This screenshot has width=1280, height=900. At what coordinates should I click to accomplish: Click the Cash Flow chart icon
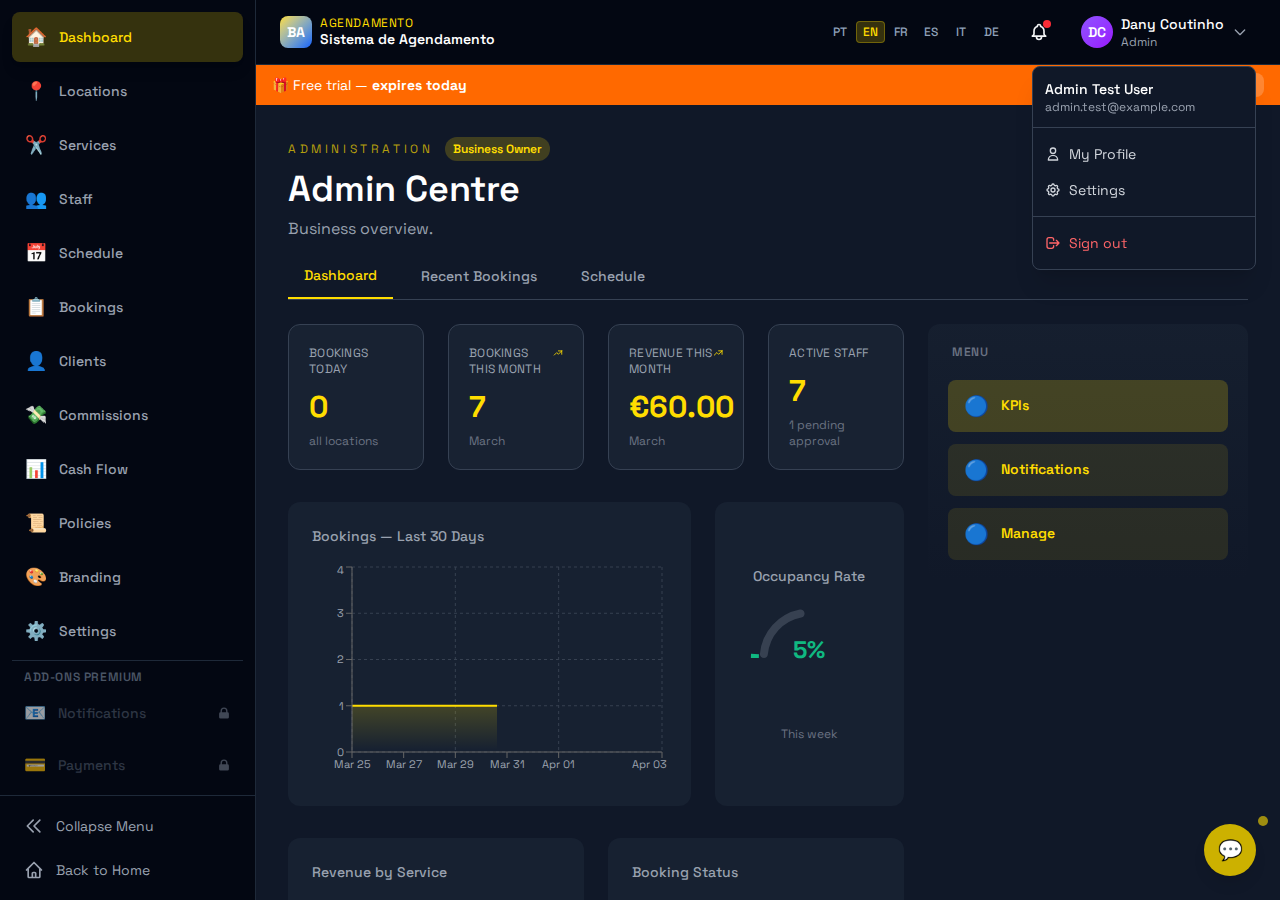coord(36,469)
